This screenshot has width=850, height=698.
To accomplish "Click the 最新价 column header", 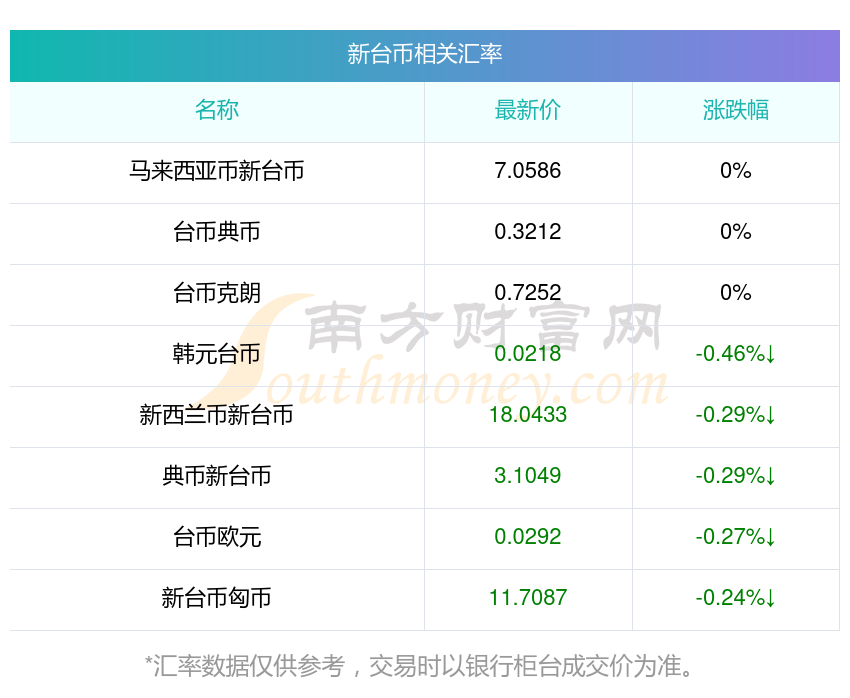I will click(527, 110).
